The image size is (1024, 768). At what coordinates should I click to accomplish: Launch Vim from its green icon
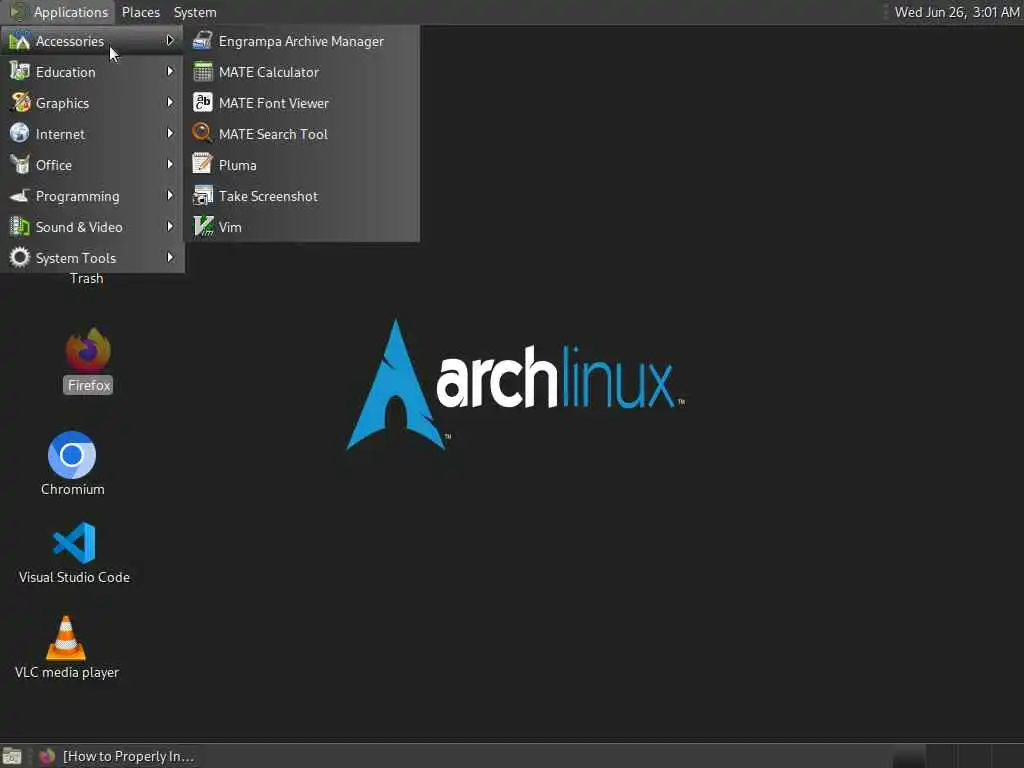[x=202, y=227]
